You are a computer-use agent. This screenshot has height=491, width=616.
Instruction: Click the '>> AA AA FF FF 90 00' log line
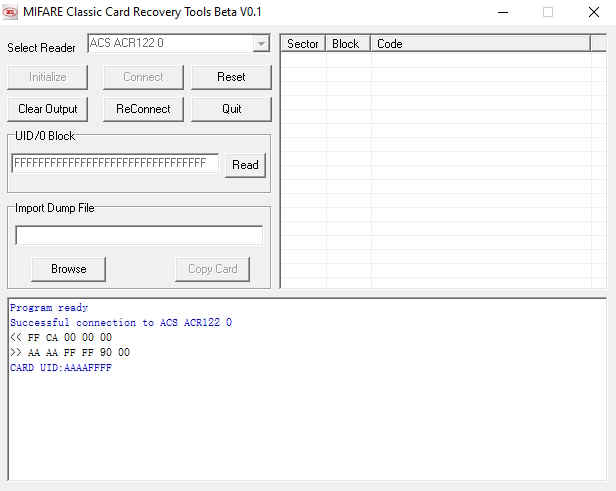tap(70, 352)
